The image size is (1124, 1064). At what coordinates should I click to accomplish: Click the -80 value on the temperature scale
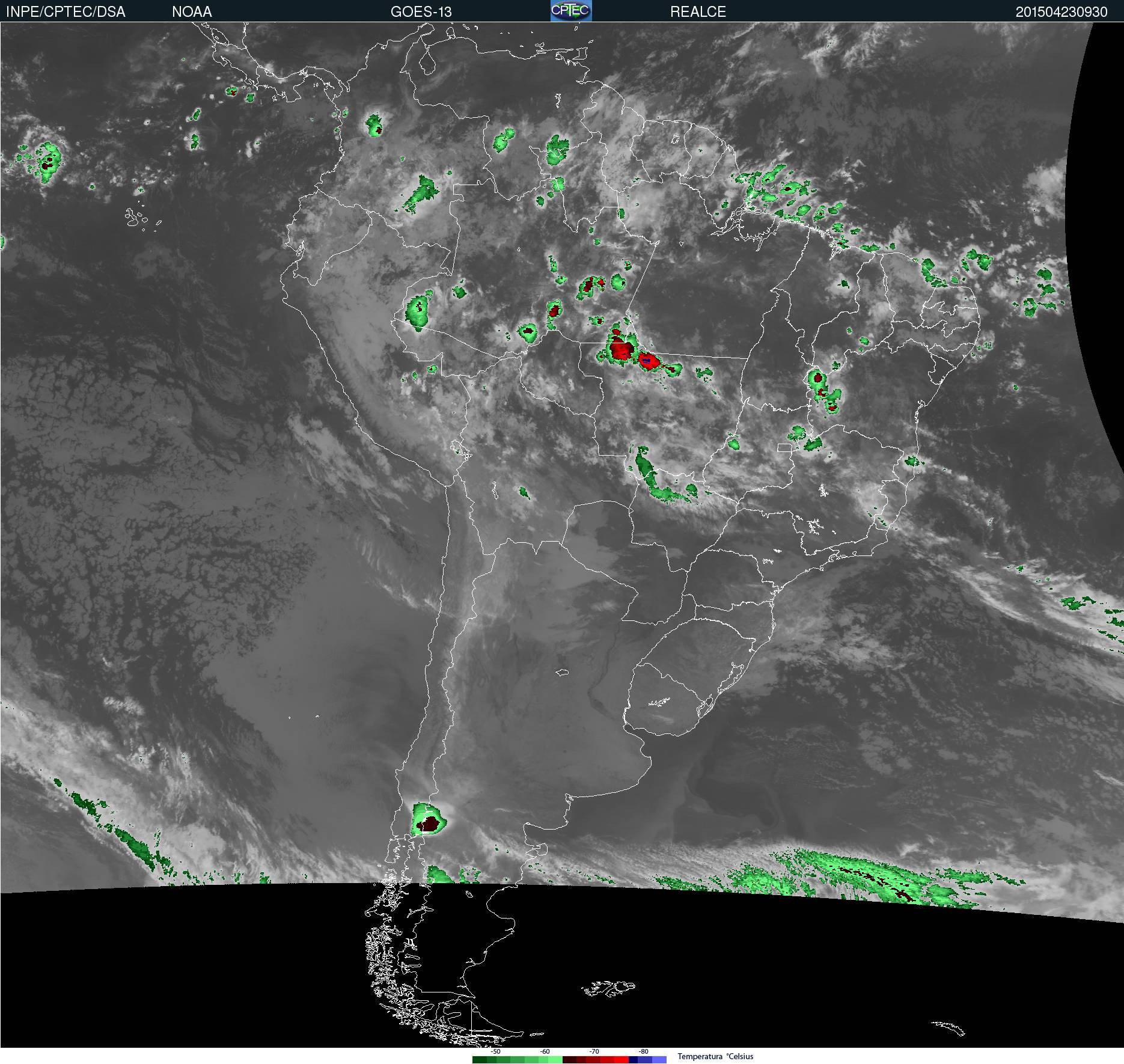pyautogui.click(x=643, y=1051)
